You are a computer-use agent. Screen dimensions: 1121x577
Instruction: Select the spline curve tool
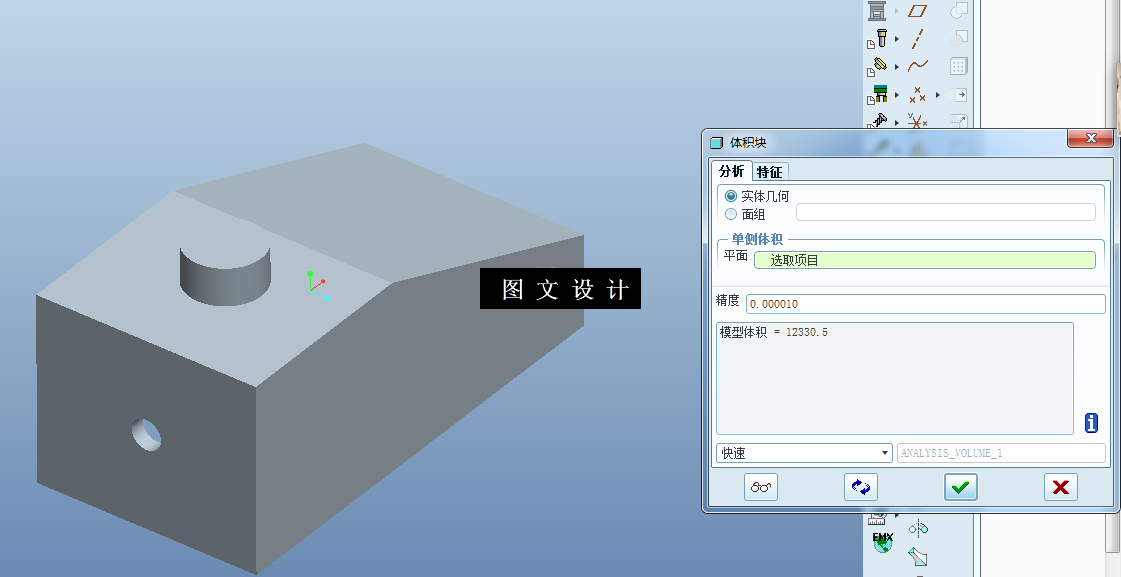[918, 64]
